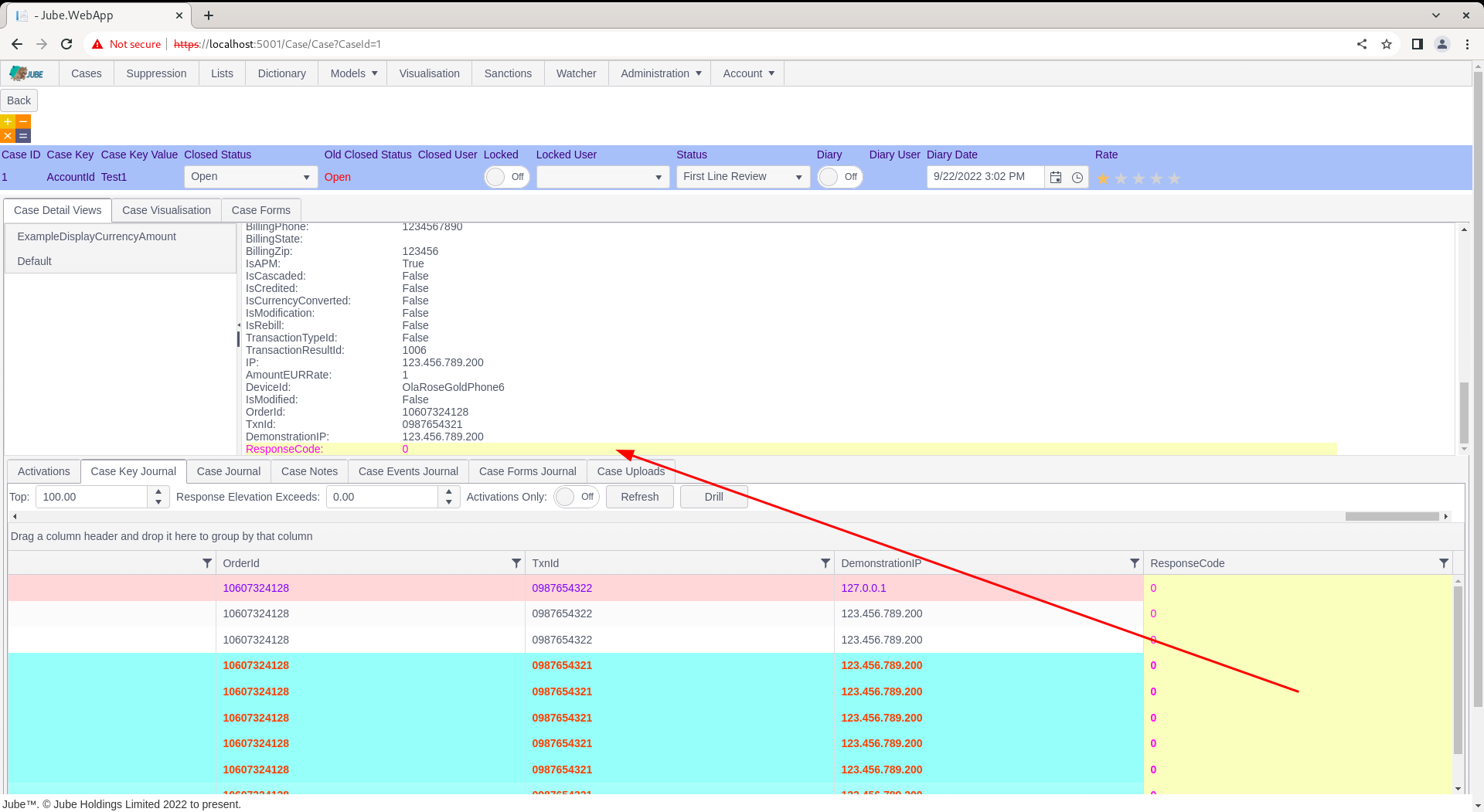Screen dimensions: 1484x812
Task: Toggle the Diary switch
Action: 839,177
